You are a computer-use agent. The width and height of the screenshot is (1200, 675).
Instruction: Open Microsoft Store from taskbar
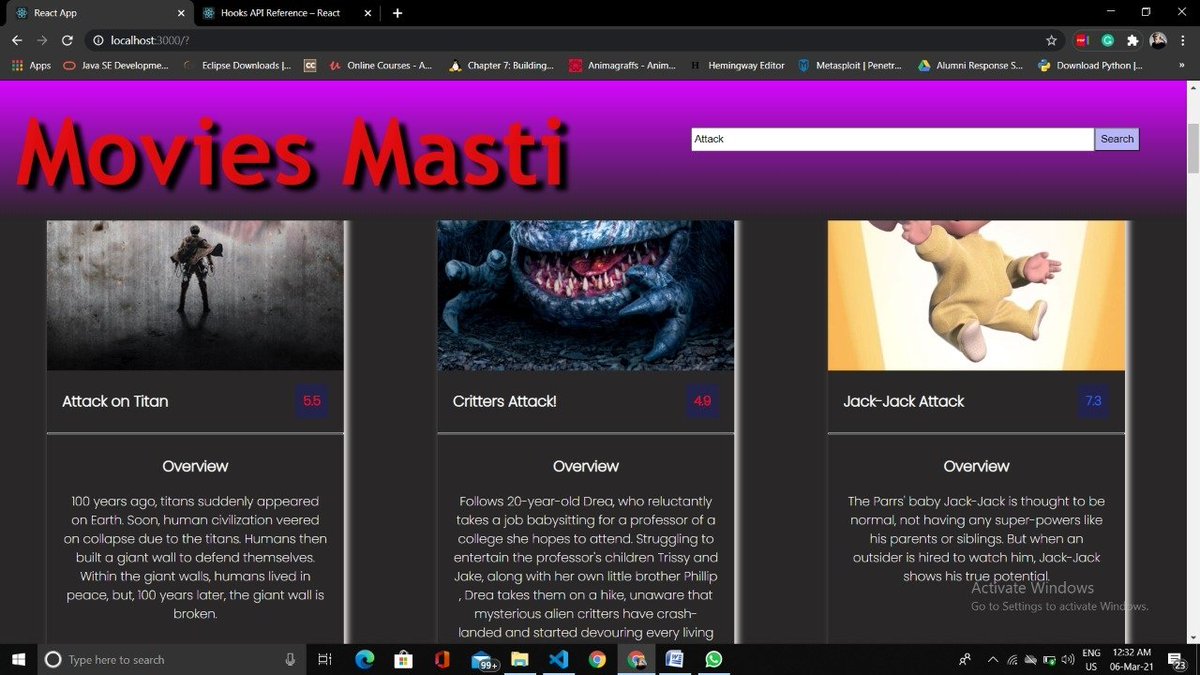point(403,659)
